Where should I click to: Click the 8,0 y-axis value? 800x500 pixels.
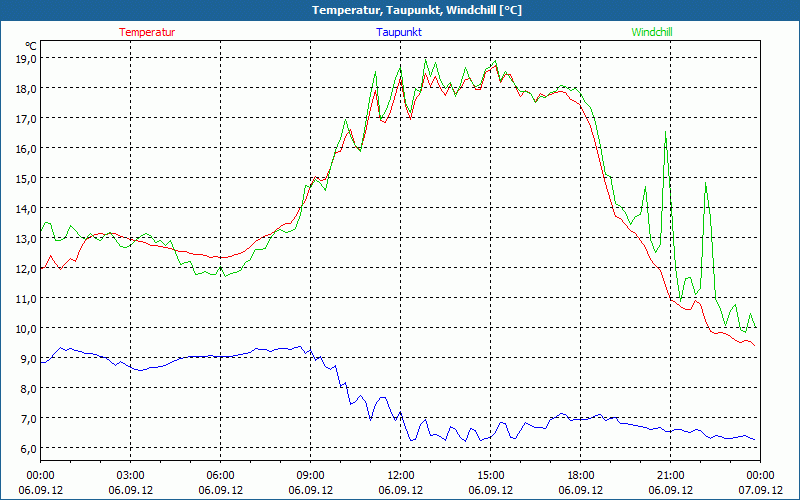(30, 389)
